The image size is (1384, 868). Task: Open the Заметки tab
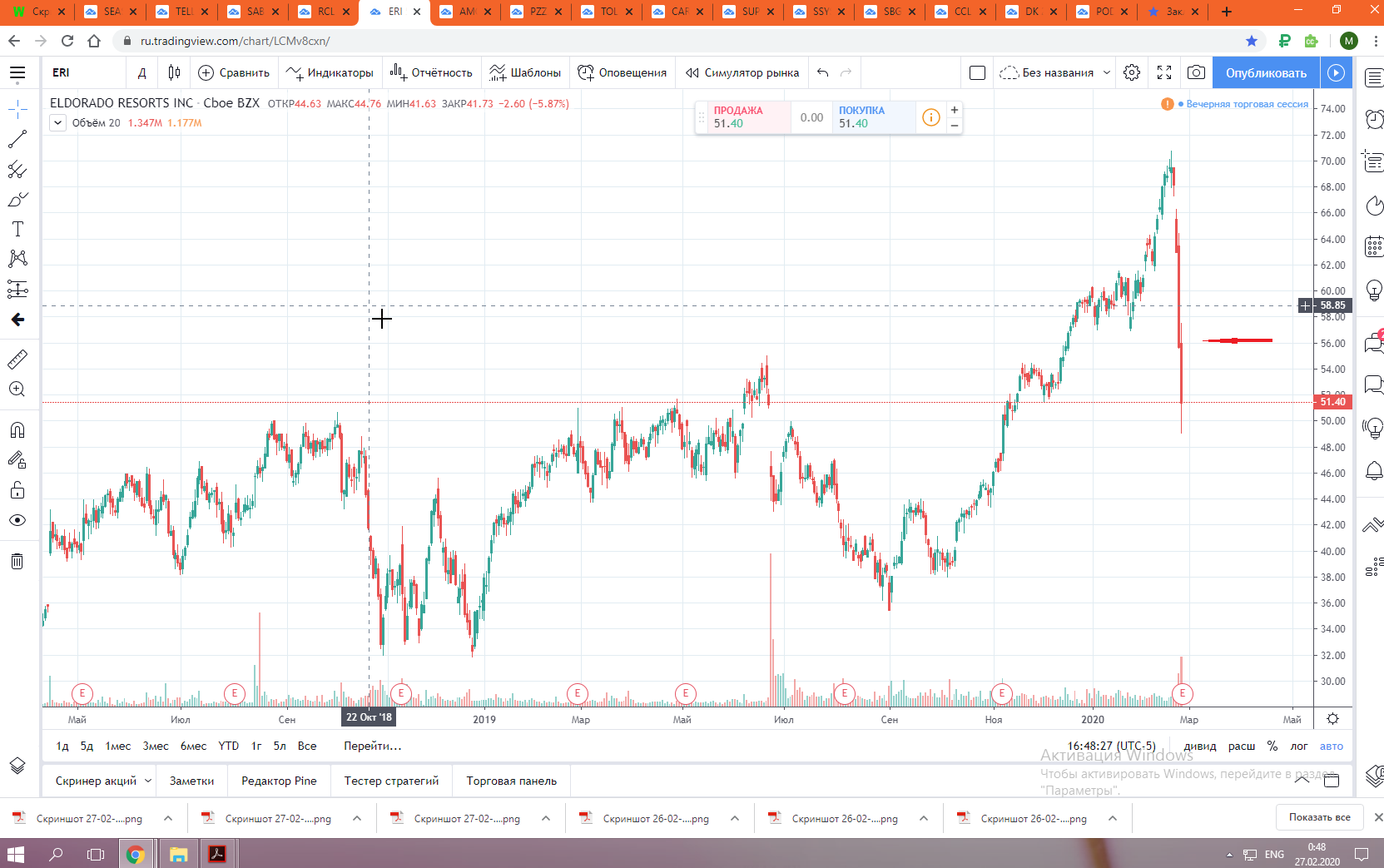[191, 781]
